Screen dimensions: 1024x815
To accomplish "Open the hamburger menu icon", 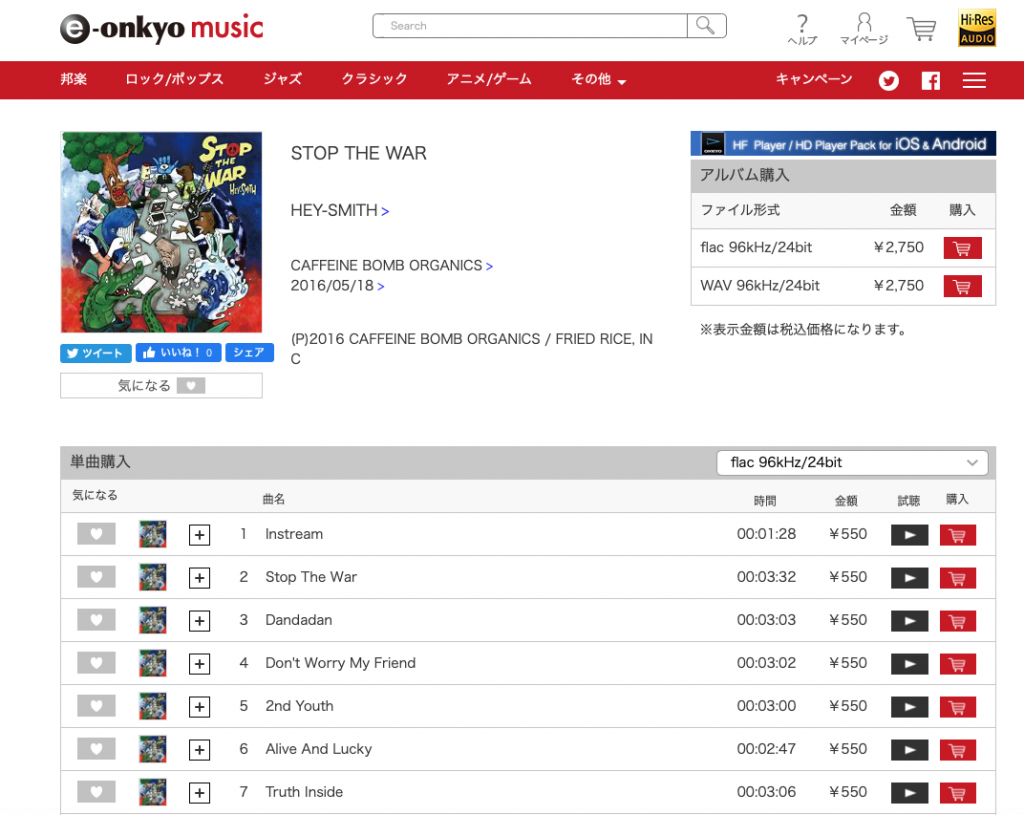I will [974, 80].
